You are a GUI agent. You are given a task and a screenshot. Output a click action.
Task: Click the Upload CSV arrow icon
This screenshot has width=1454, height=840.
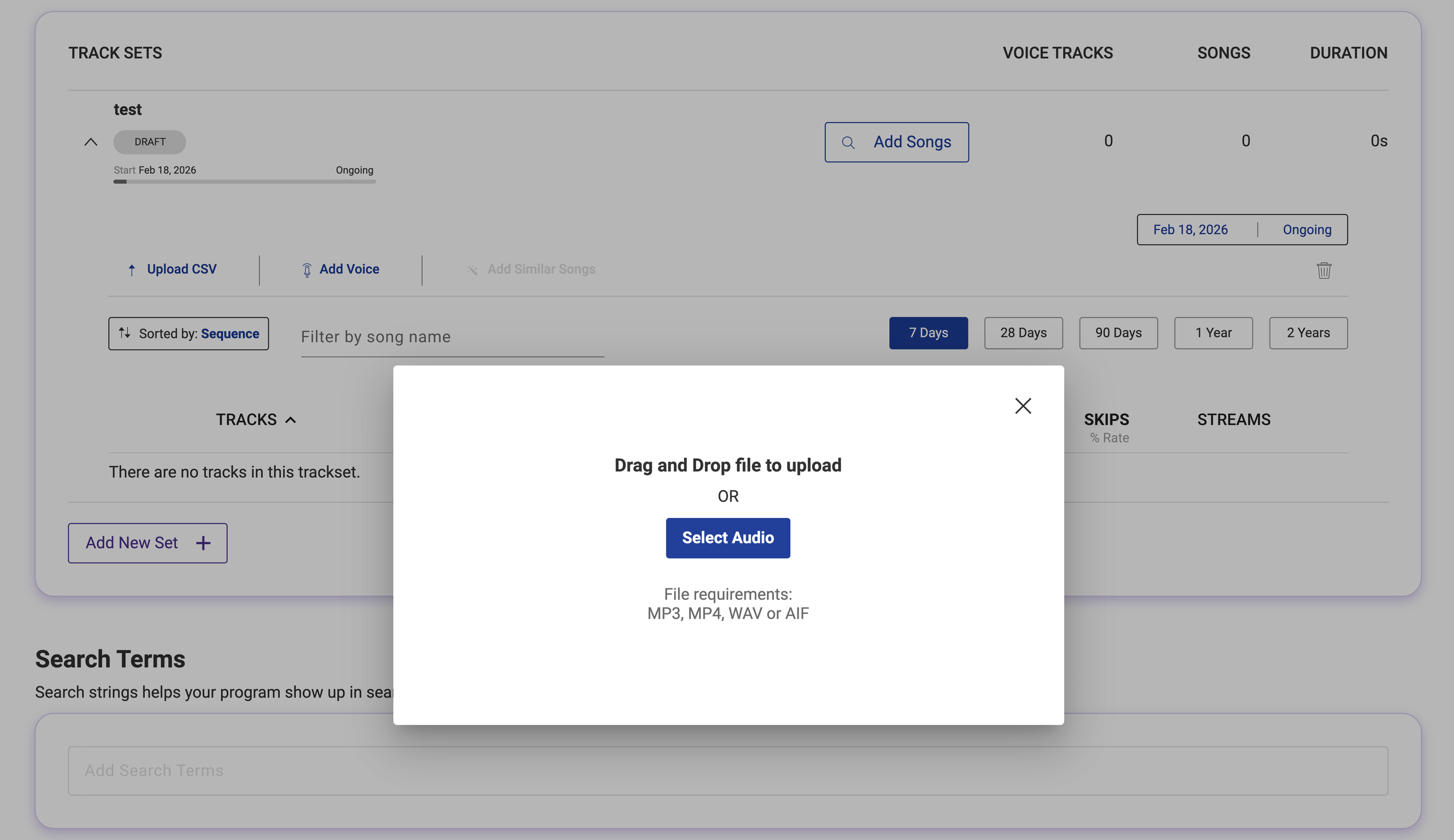(x=132, y=270)
